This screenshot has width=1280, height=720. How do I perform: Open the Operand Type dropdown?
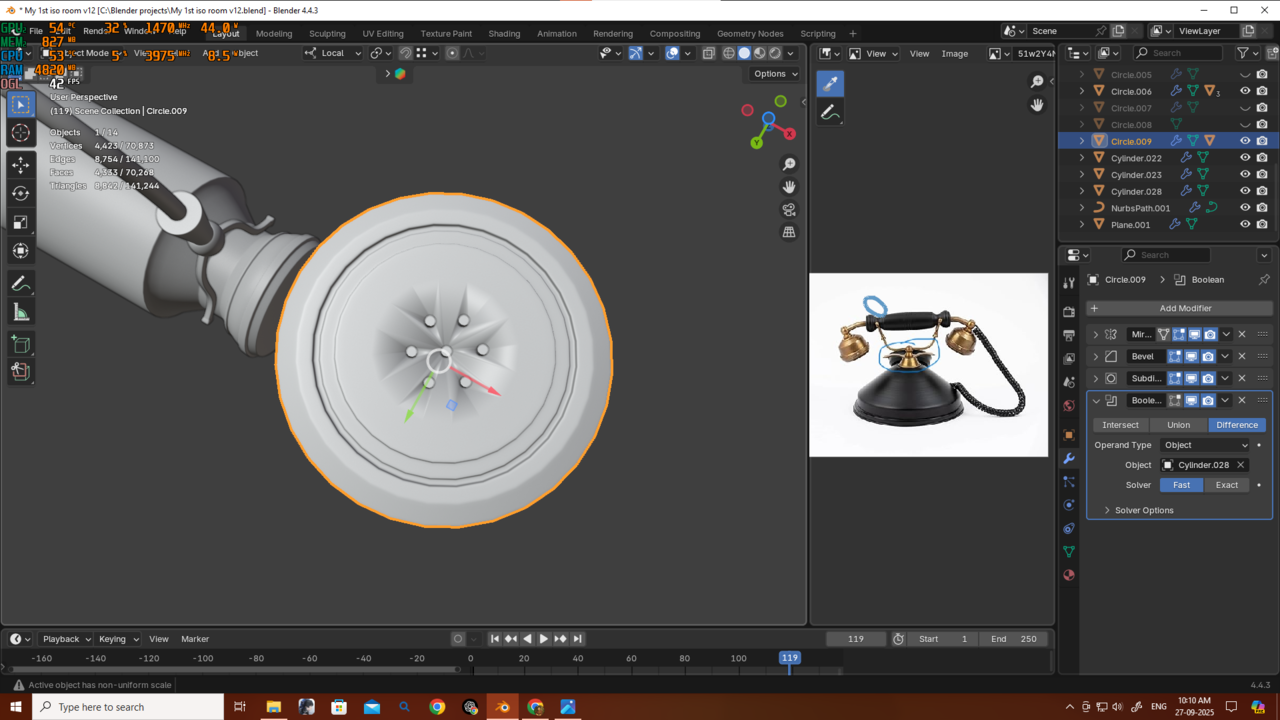pos(1206,445)
